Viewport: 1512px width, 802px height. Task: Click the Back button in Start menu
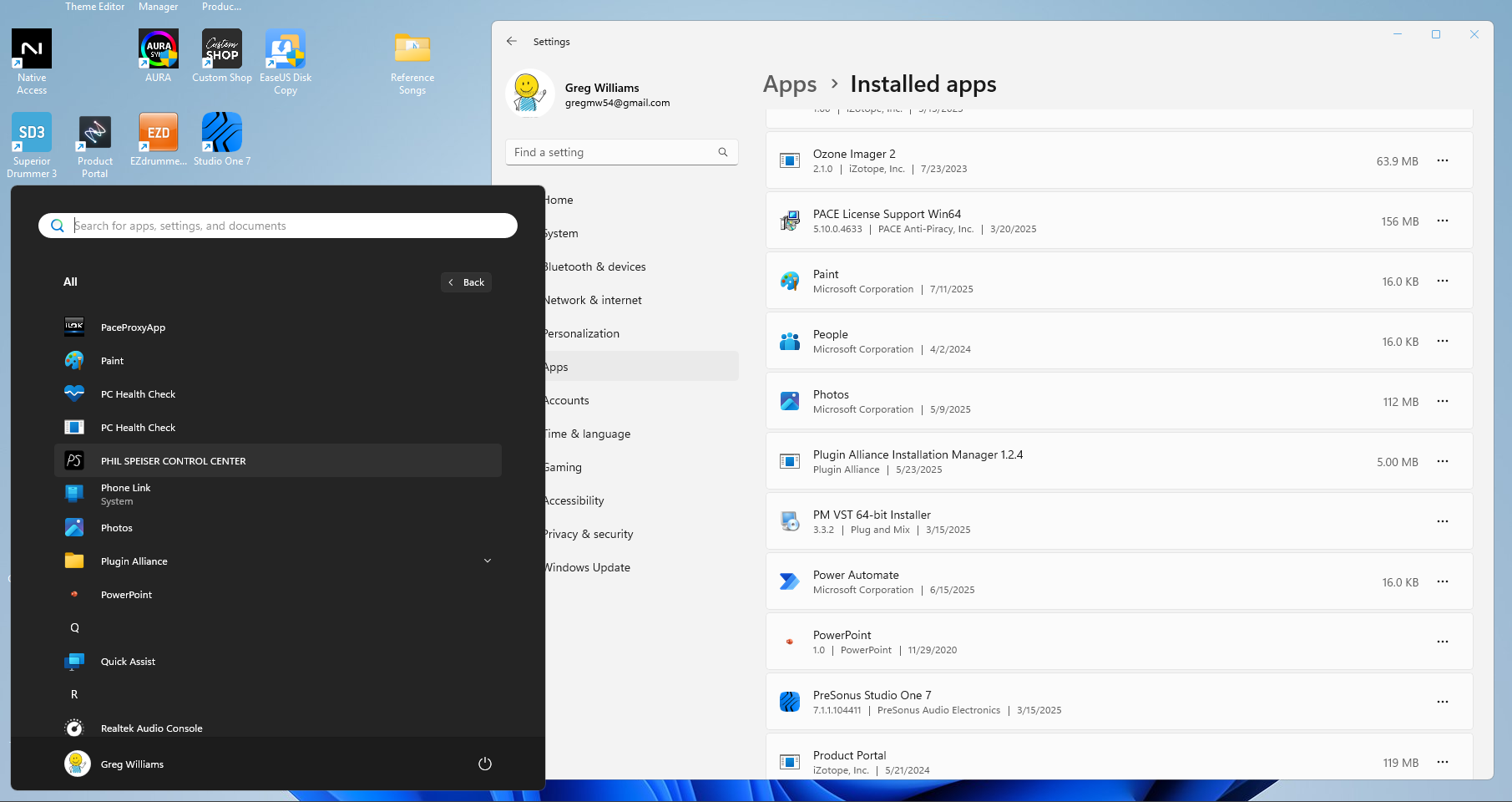(x=466, y=282)
